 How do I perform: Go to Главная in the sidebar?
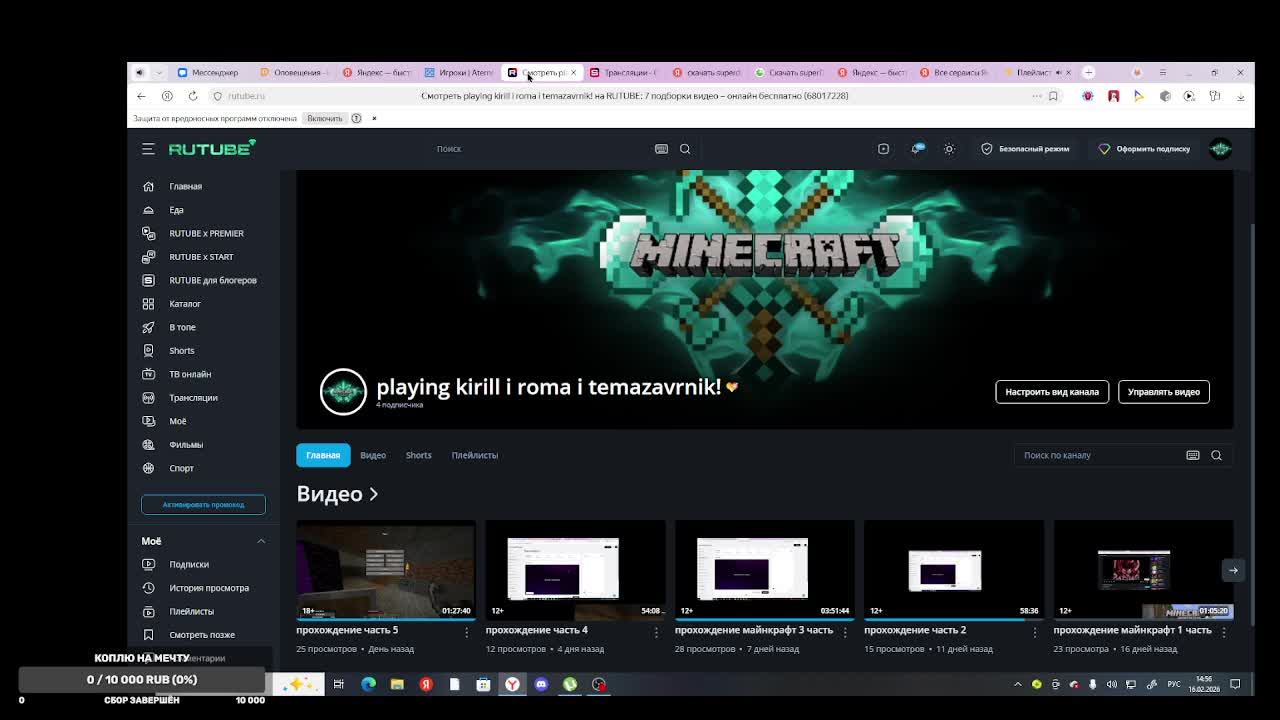click(186, 186)
